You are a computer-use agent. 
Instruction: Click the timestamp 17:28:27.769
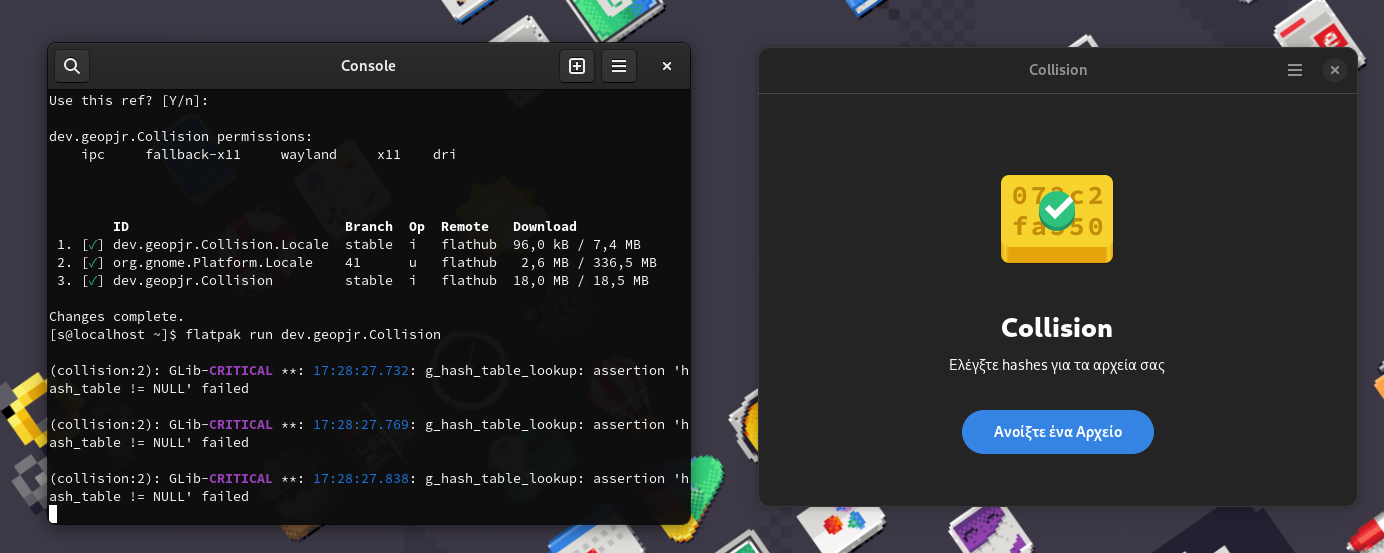pos(361,425)
